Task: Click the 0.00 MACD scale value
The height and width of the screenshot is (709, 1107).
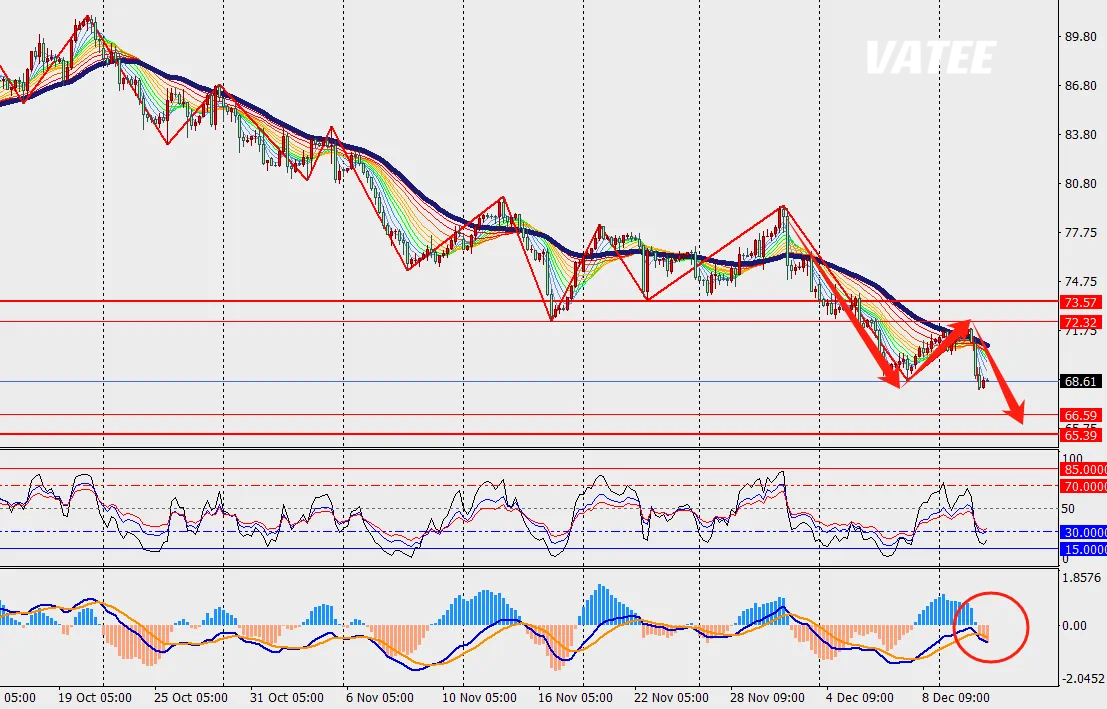Action: coord(1075,625)
